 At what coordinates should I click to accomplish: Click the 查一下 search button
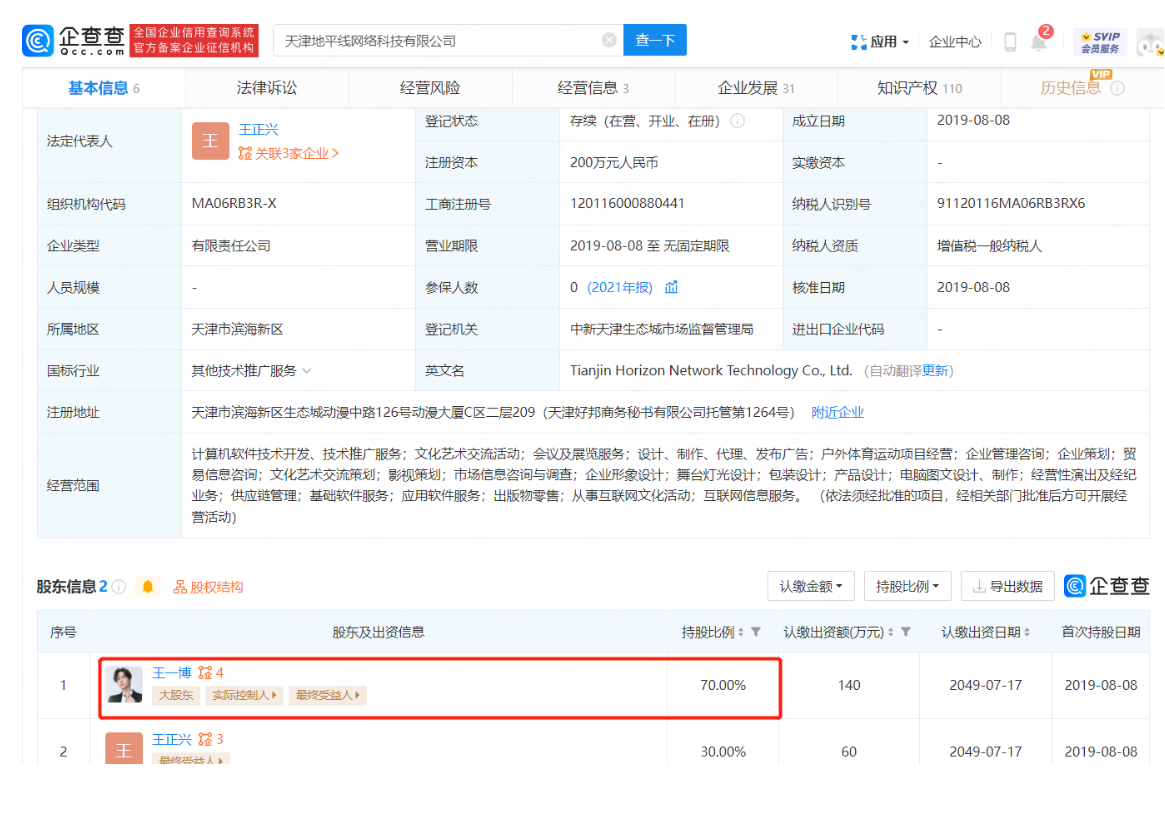[x=654, y=40]
